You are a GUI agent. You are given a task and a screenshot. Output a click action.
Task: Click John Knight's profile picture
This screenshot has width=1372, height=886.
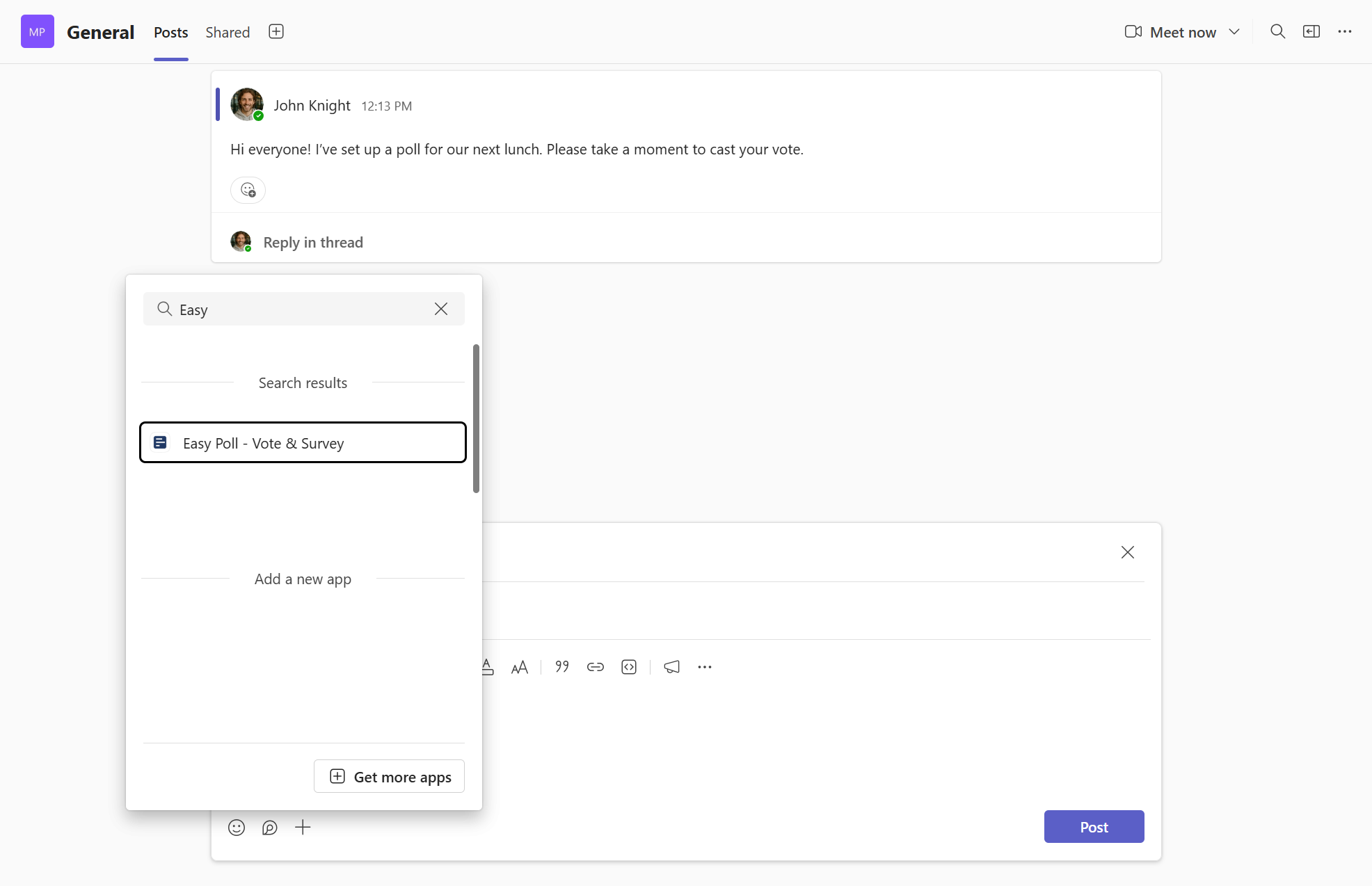coord(247,104)
